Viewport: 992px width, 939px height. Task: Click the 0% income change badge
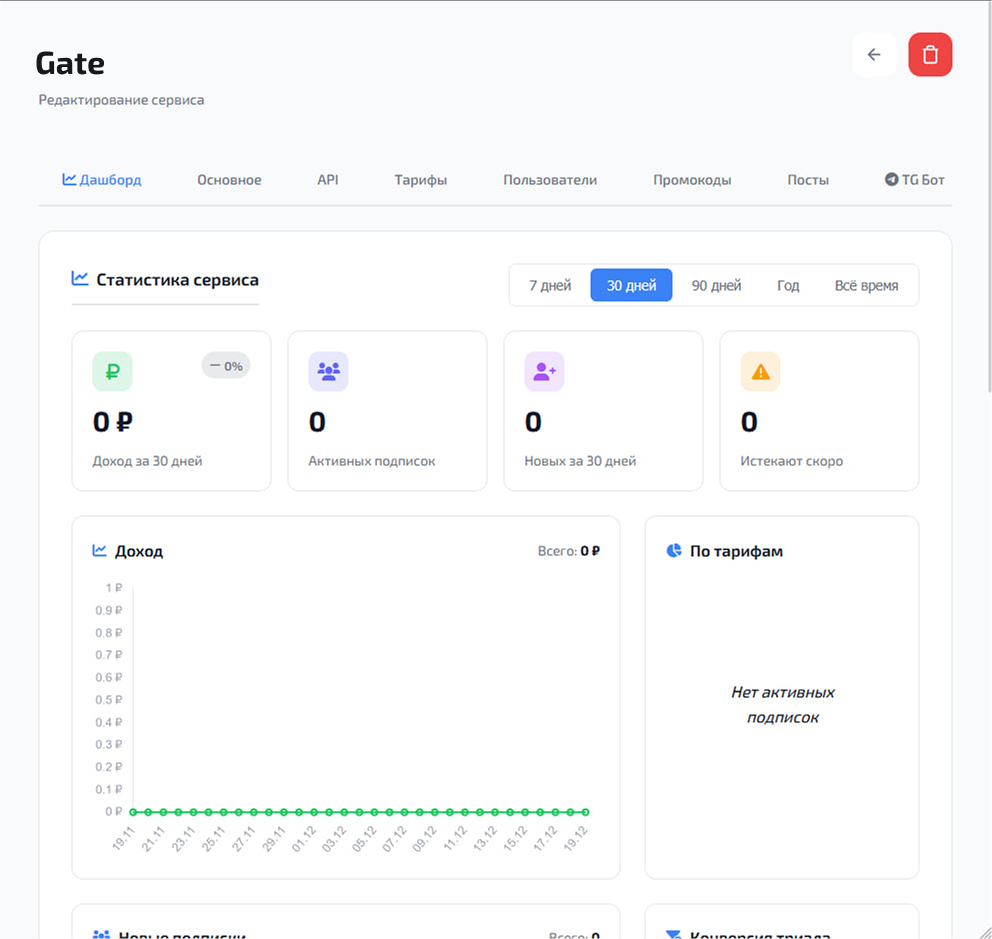[226, 366]
